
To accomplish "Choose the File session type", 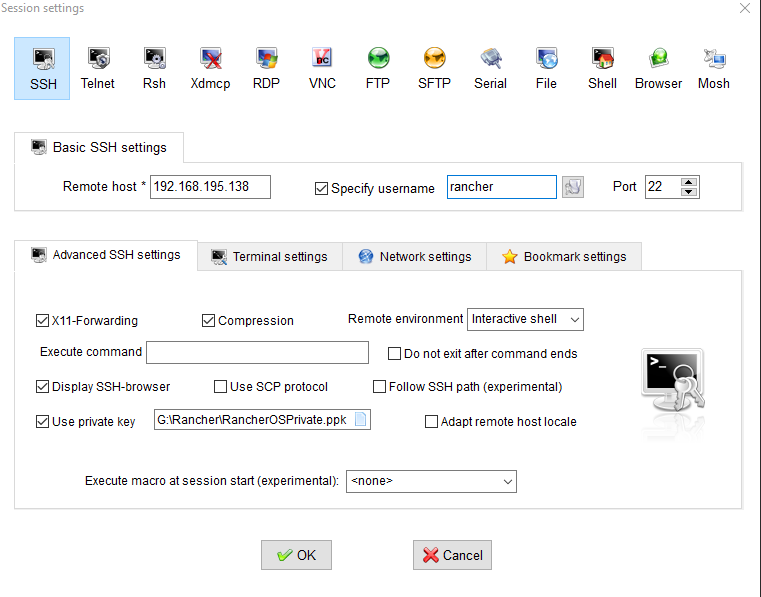I will tap(546, 68).
